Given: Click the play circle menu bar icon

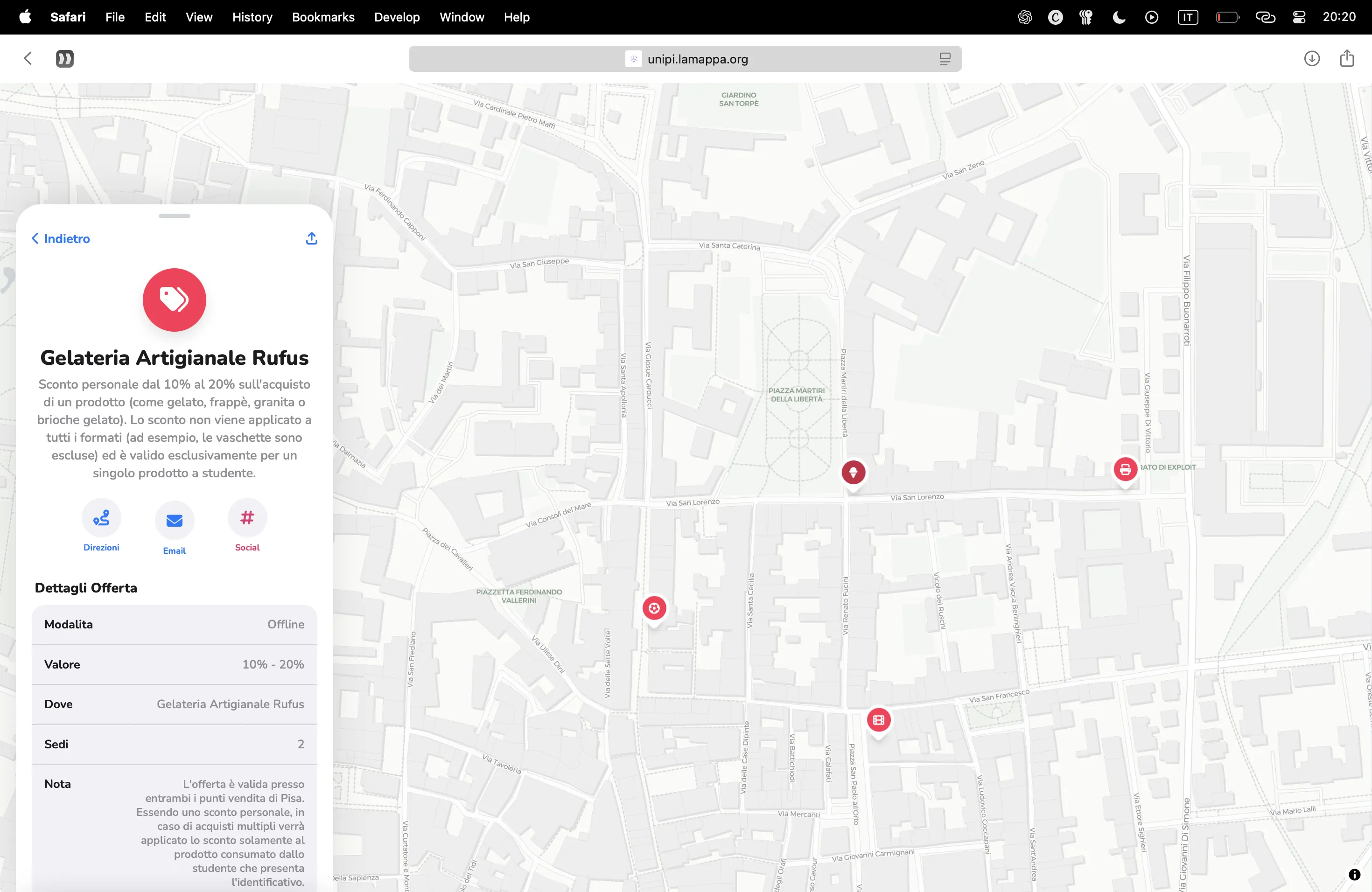Looking at the screenshot, I should point(1151,17).
